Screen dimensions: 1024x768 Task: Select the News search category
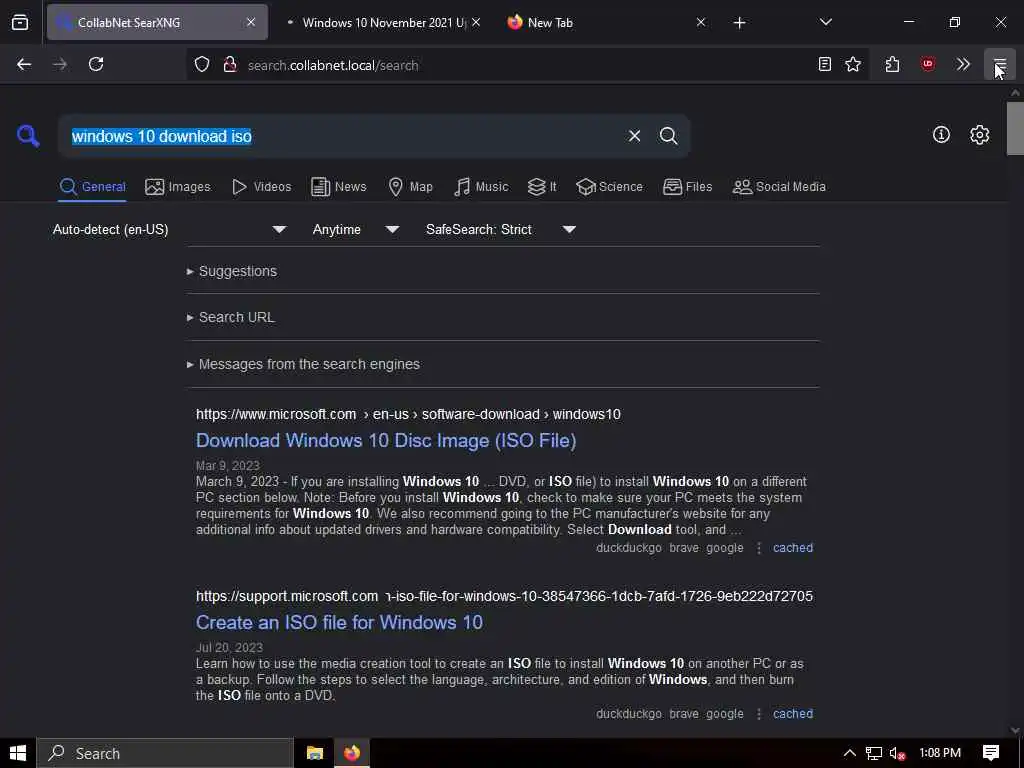pos(338,187)
